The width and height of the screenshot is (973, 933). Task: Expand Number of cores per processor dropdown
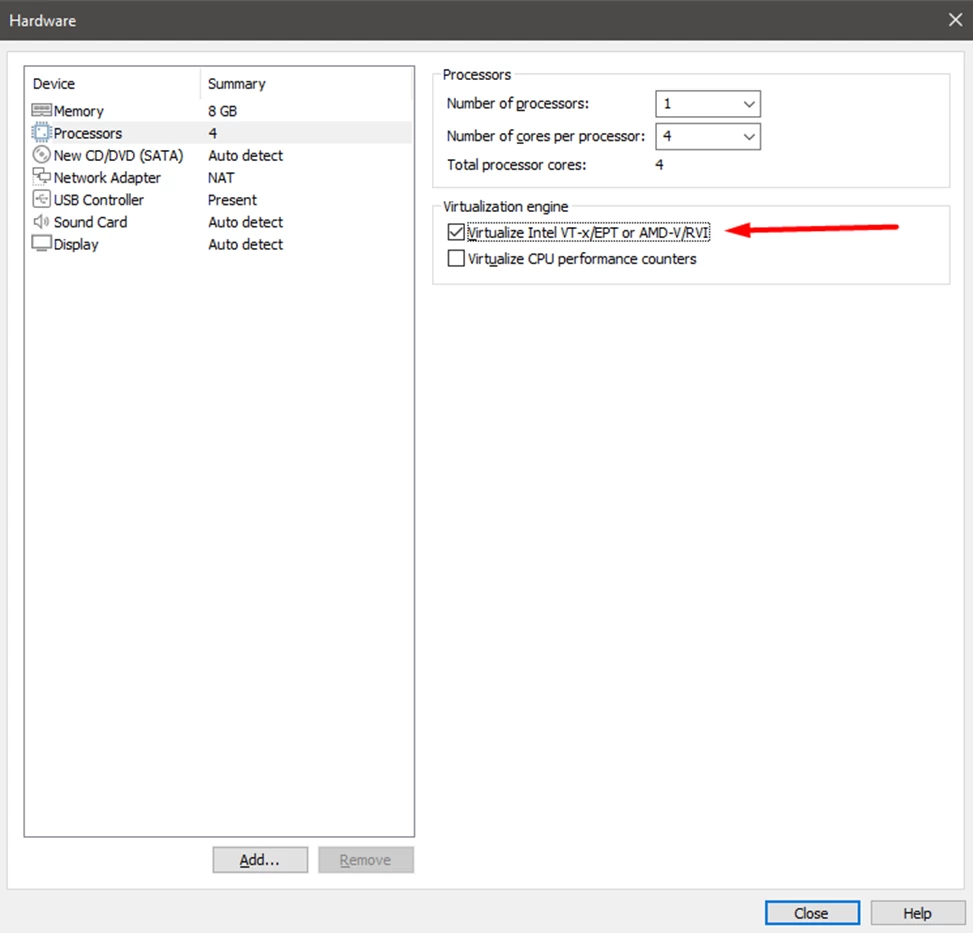(x=708, y=136)
